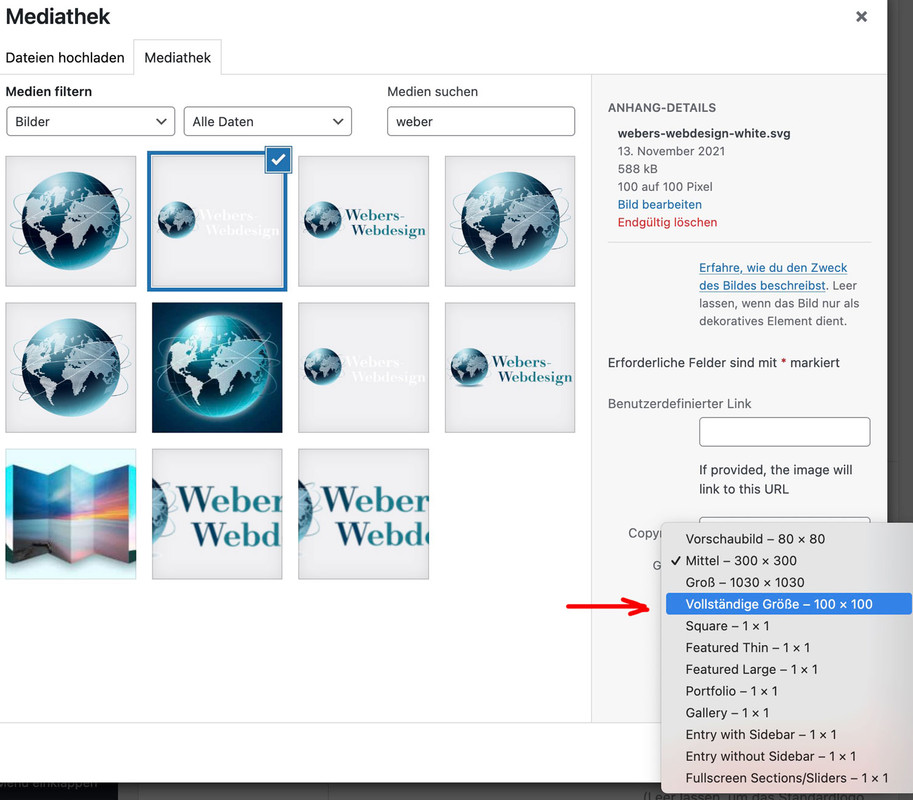Click the file name webers-webdesign-white.svg

click(704, 133)
